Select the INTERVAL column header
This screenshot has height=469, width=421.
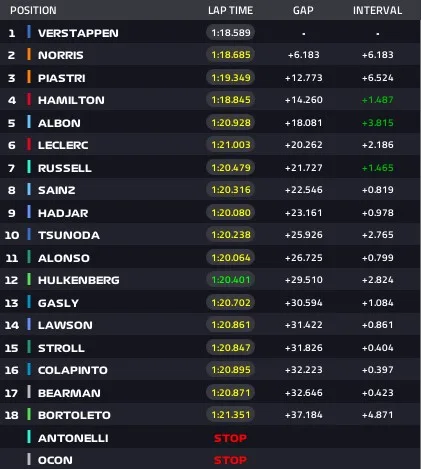point(377,10)
